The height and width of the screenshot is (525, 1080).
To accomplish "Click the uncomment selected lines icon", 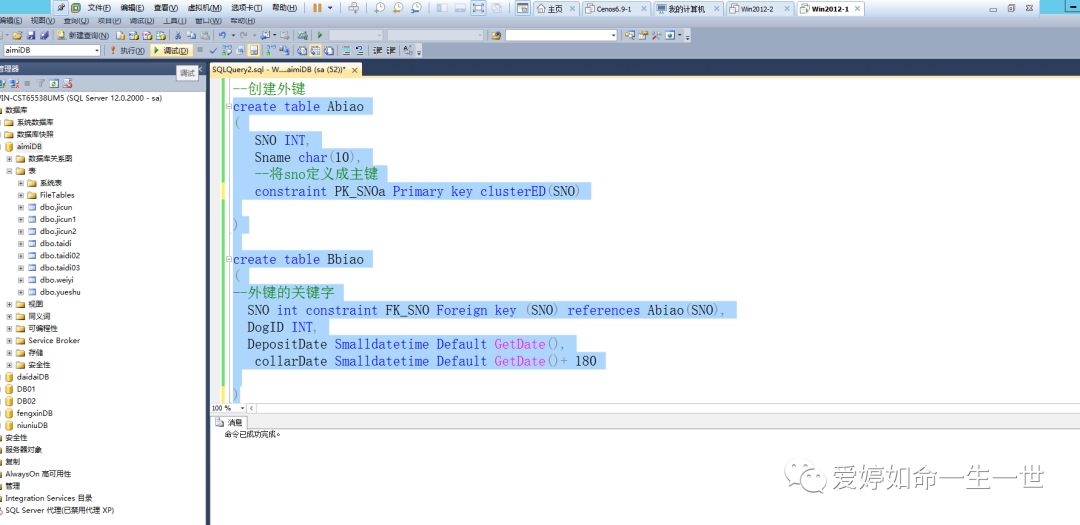I will tap(360, 50).
